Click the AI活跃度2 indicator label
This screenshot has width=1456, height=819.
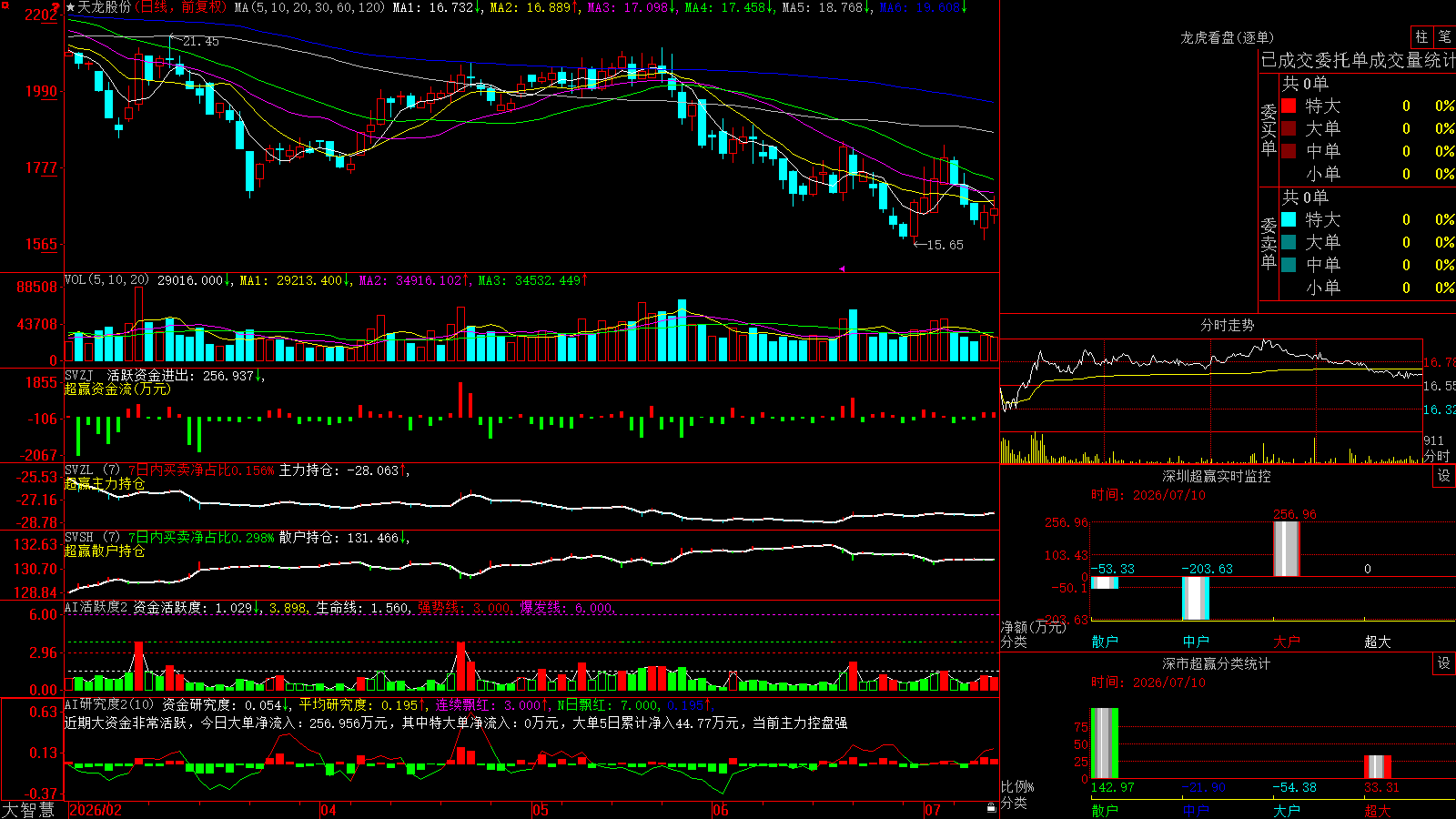[x=96, y=607]
